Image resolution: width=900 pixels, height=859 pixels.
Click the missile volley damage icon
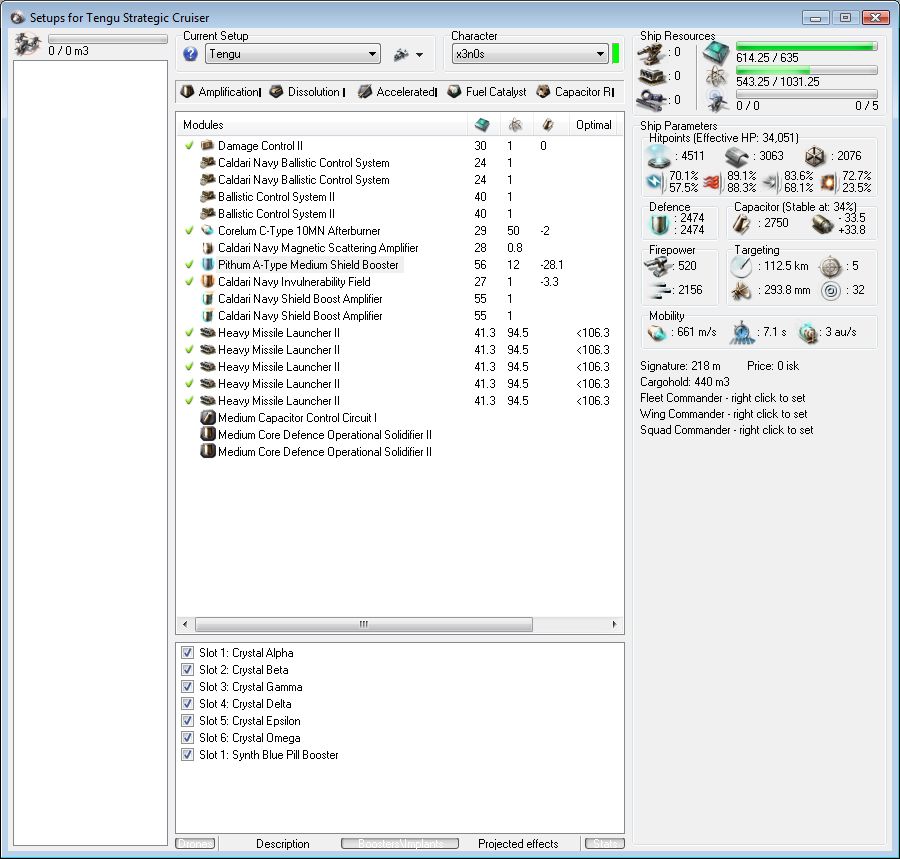click(x=659, y=290)
